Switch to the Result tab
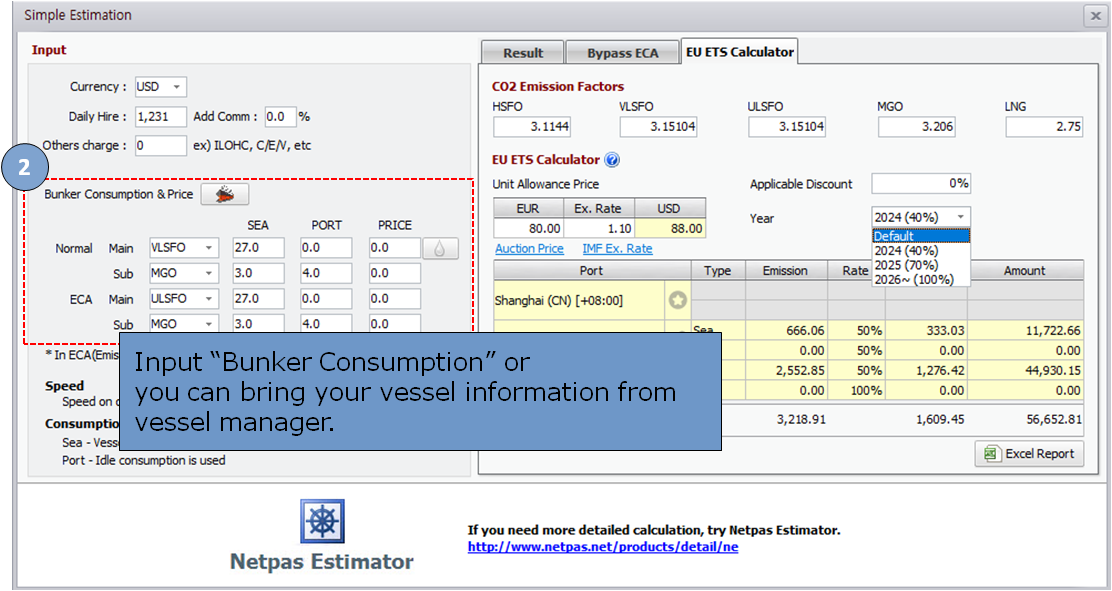The image size is (1112, 591). click(x=522, y=53)
